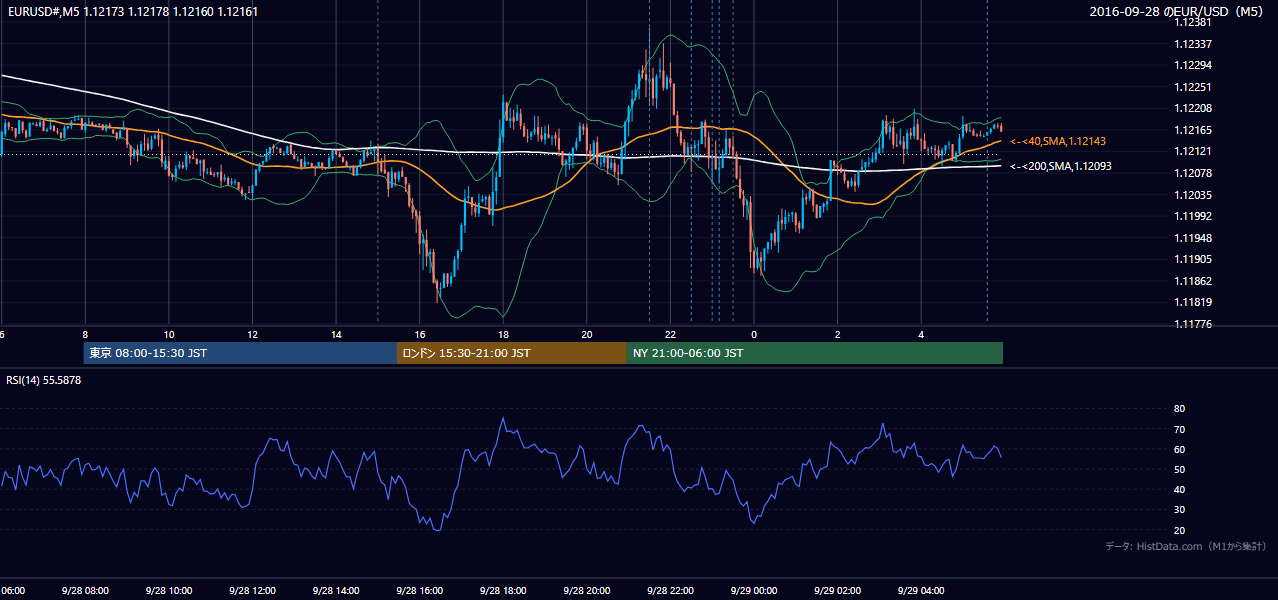Screen dimensions: 1278x600
Task: Click price axis value 1.12251
Action: (1192, 87)
